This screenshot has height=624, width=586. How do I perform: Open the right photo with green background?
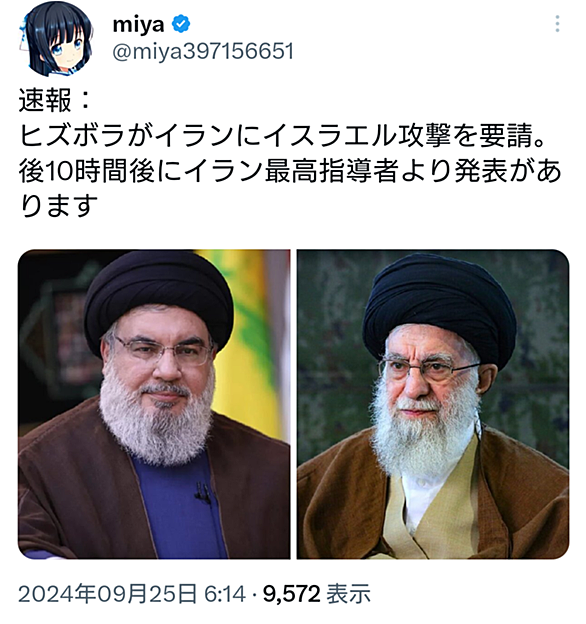(433, 404)
